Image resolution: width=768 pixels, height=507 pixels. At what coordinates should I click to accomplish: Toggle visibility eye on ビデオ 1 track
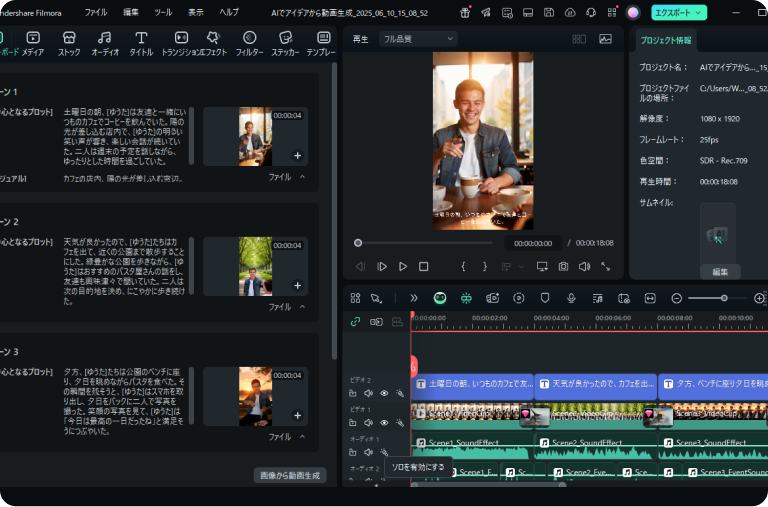click(x=384, y=422)
